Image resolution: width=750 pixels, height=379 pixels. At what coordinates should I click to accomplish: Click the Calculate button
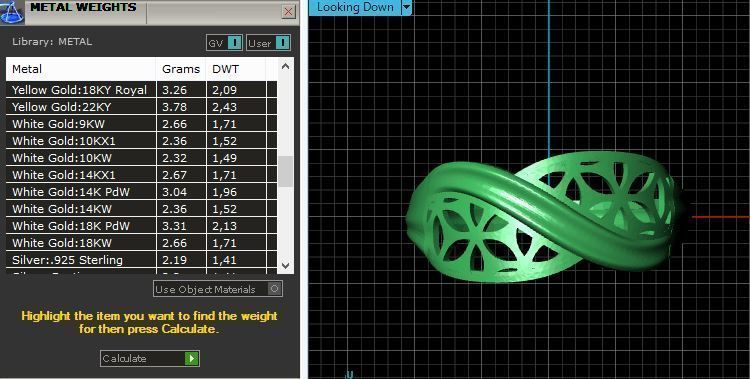[x=150, y=358]
